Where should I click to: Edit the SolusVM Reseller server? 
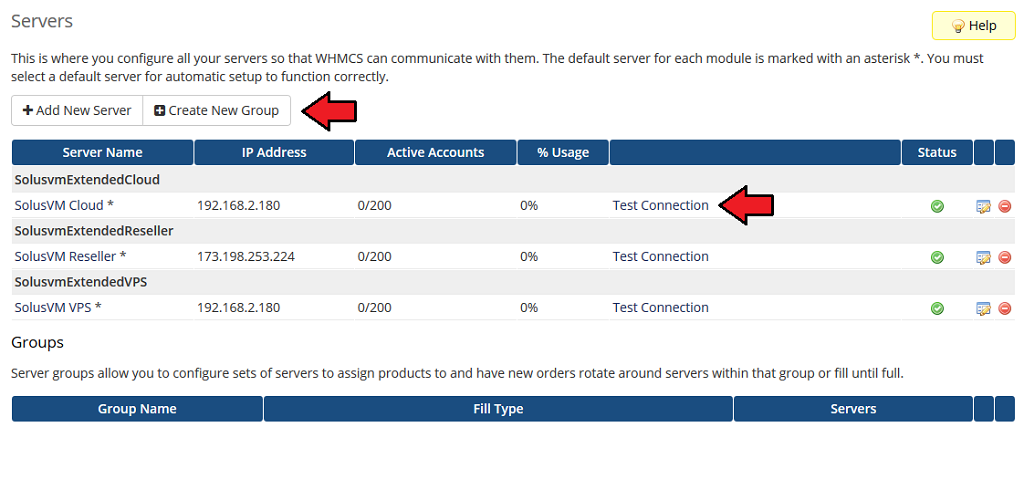(984, 257)
